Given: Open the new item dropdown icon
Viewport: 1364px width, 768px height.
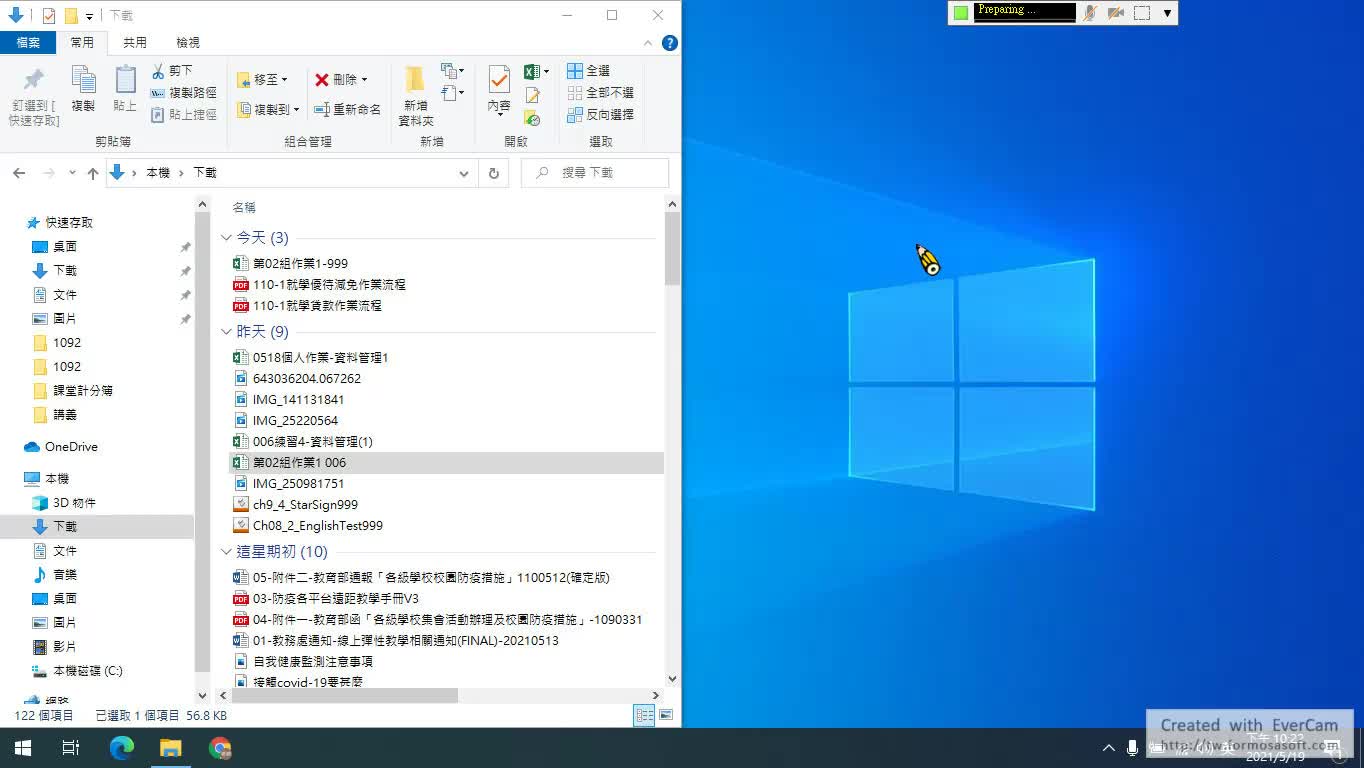Looking at the screenshot, I should click(452, 71).
